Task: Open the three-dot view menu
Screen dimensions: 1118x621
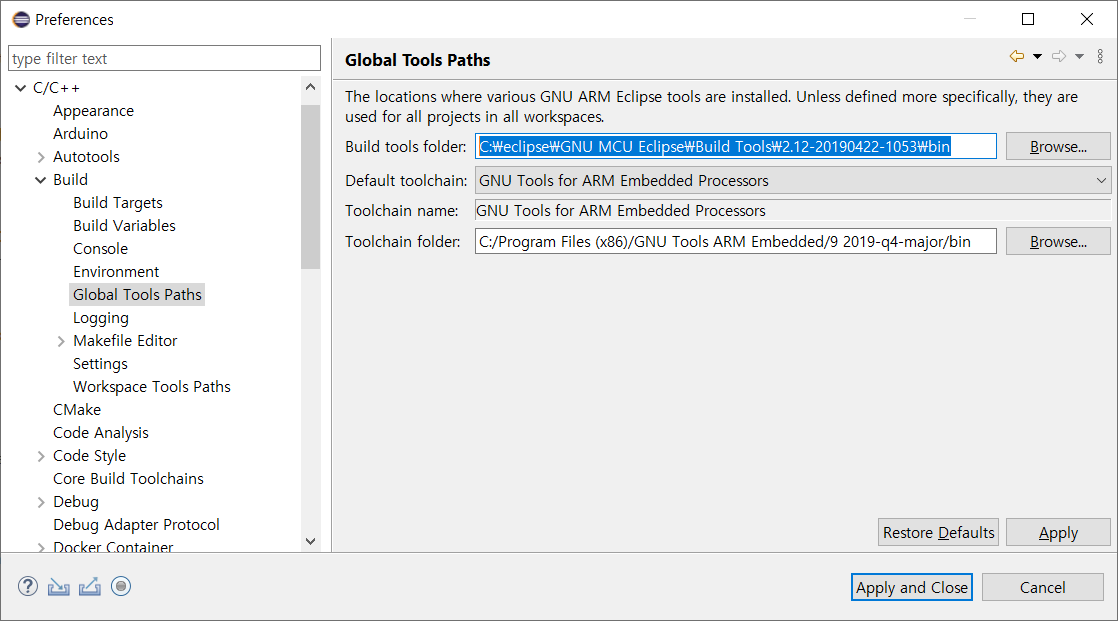Action: 1100,56
